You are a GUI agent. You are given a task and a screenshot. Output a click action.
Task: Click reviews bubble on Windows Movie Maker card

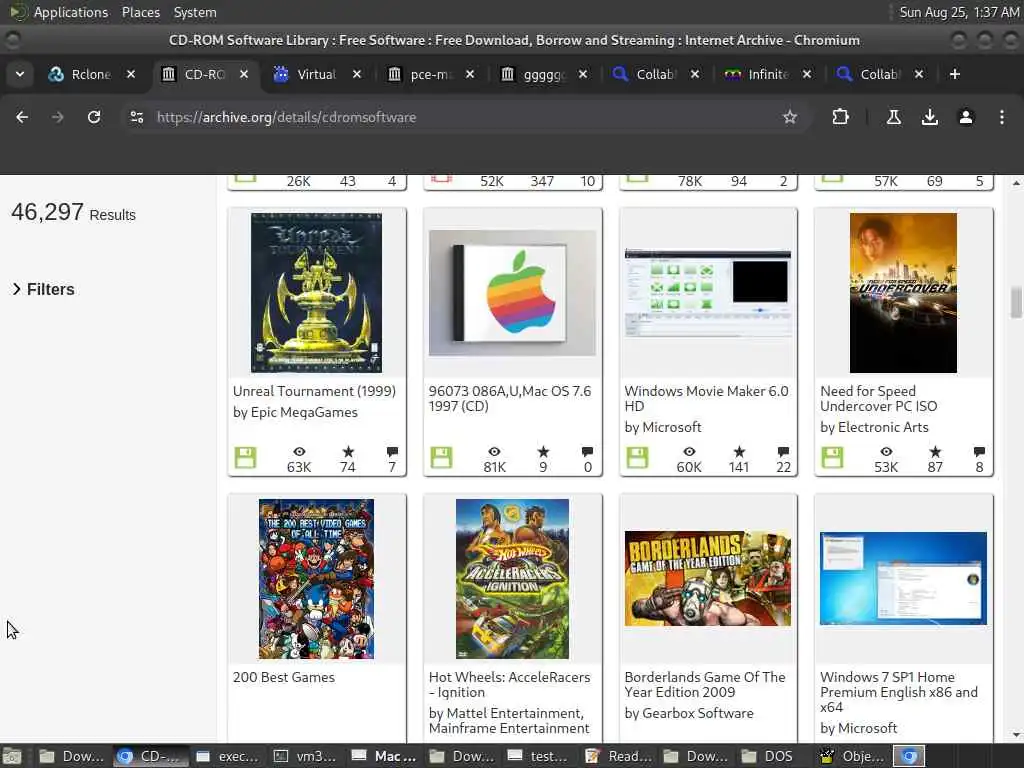coord(784,451)
